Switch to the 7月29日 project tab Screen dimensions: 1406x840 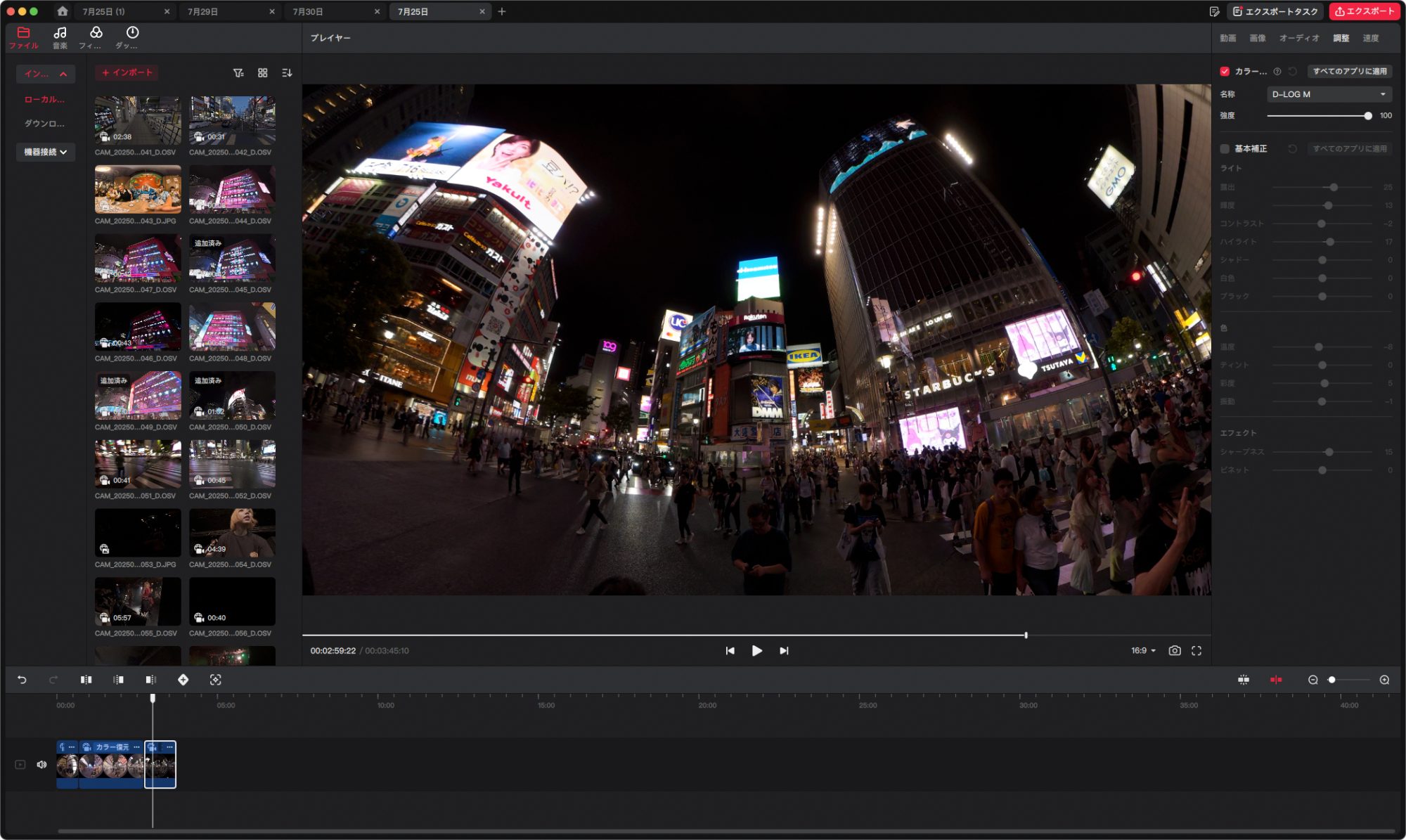pos(229,11)
